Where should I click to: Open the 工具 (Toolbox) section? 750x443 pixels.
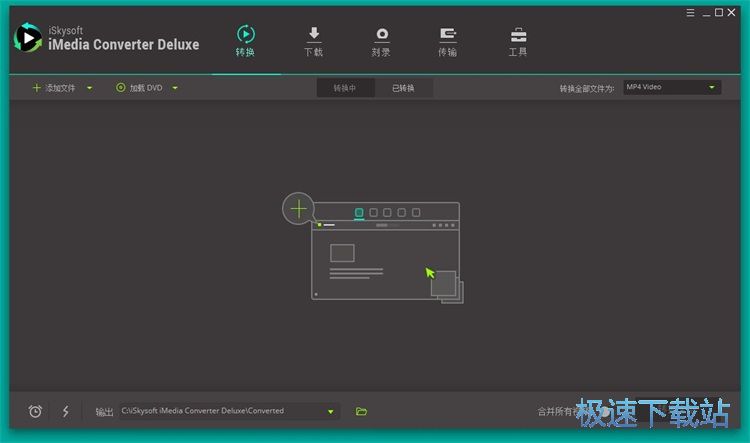point(518,42)
